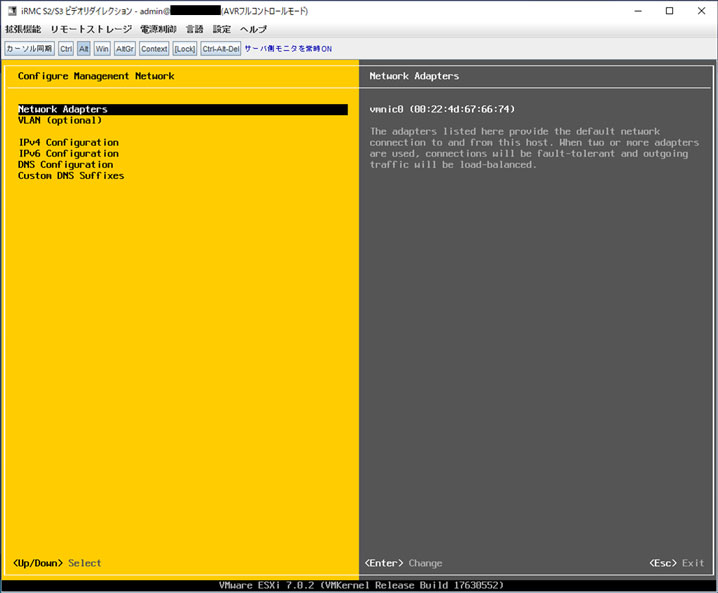This screenshot has width=718, height=593.
Task: Toggle the AltGr key button
Action: (x=125, y=49)
